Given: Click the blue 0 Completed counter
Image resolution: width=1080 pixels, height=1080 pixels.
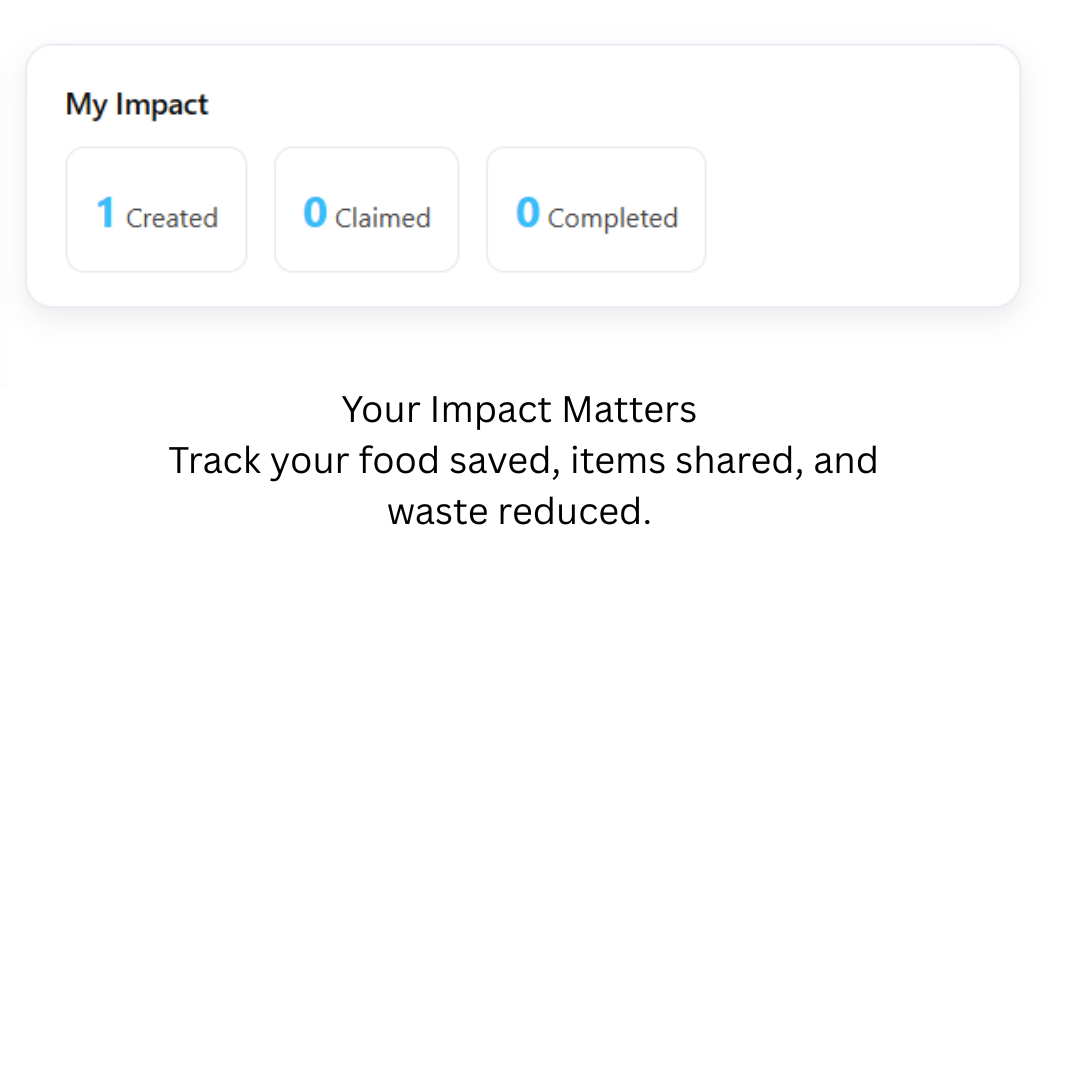Looking at the screenshot, I should [x=527, y=211].
